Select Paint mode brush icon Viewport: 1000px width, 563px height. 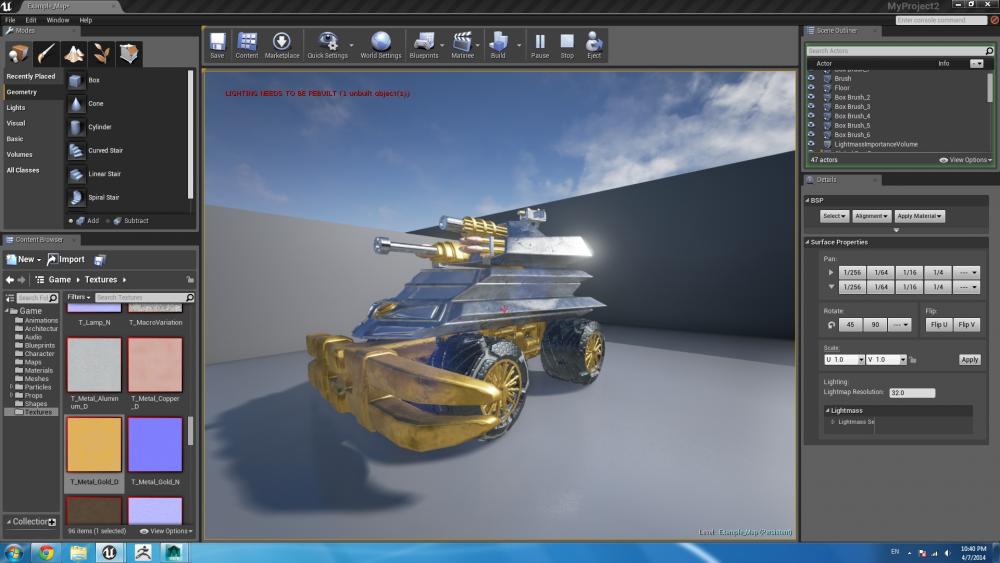point(46,54)
